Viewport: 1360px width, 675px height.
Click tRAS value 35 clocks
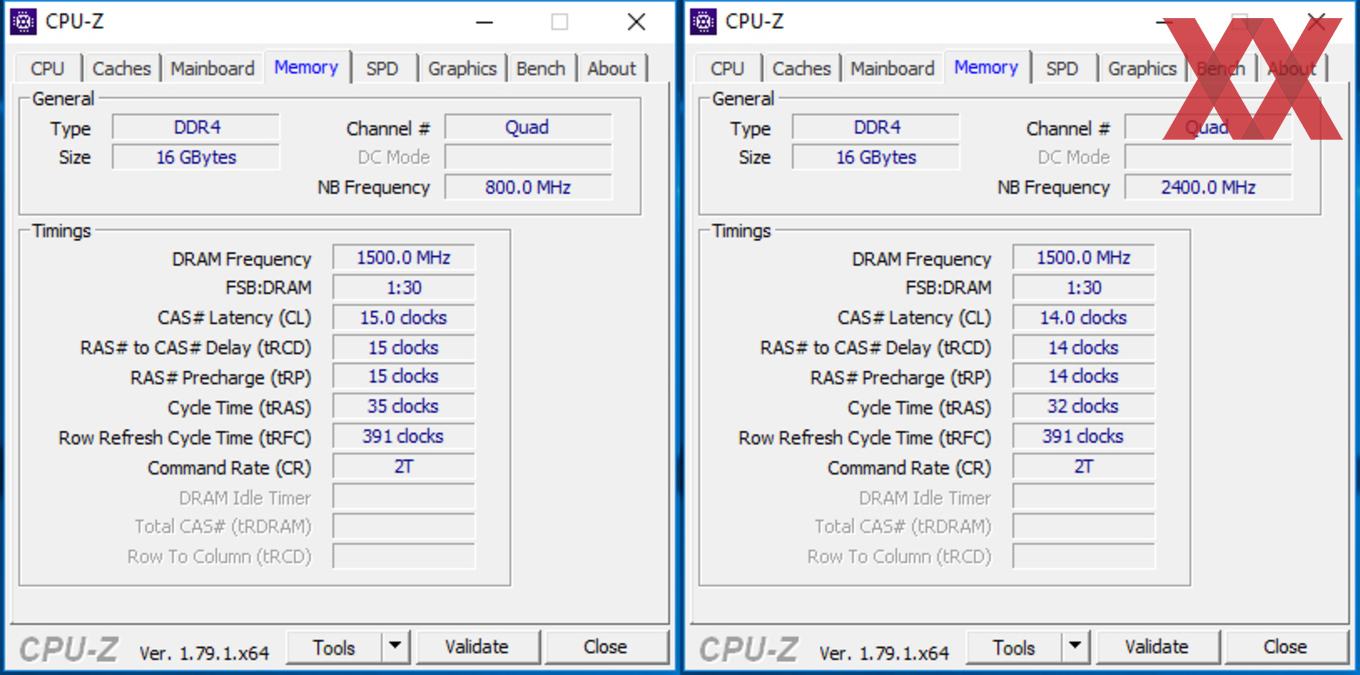pos(403,407)
